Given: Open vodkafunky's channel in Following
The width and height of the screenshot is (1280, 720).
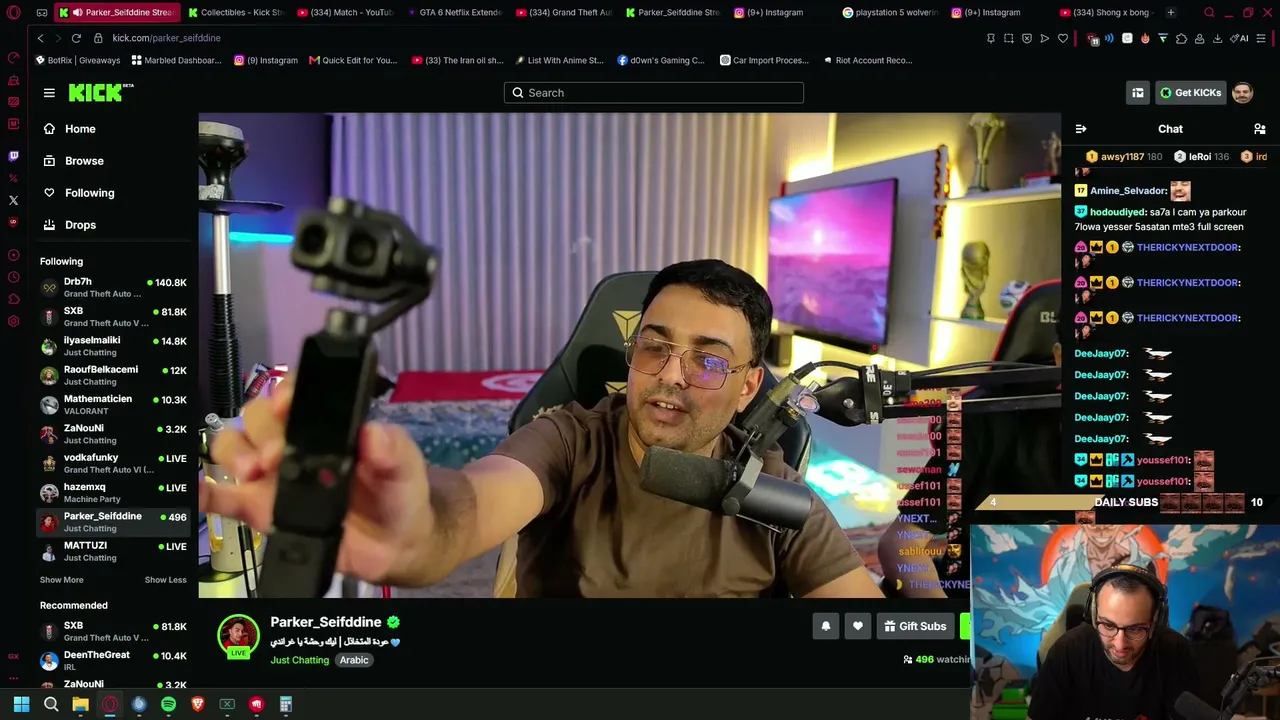Looking at the screenshot, I should [114, 463].
